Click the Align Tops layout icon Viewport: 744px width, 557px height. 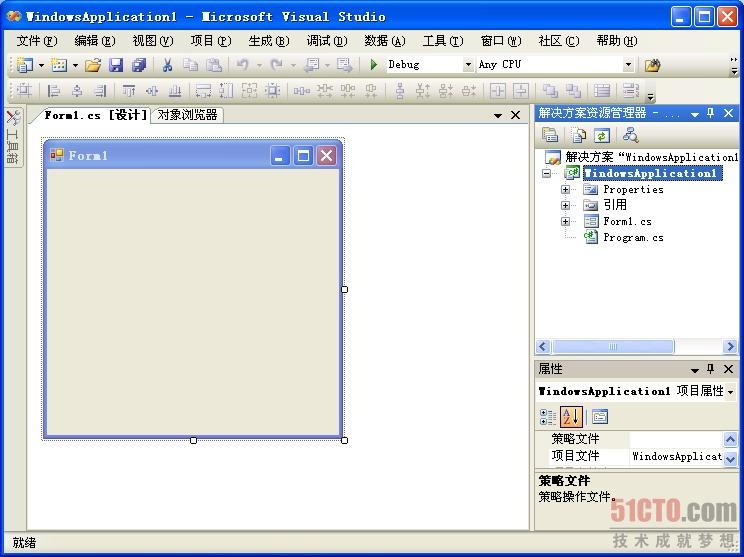[129, 90]
